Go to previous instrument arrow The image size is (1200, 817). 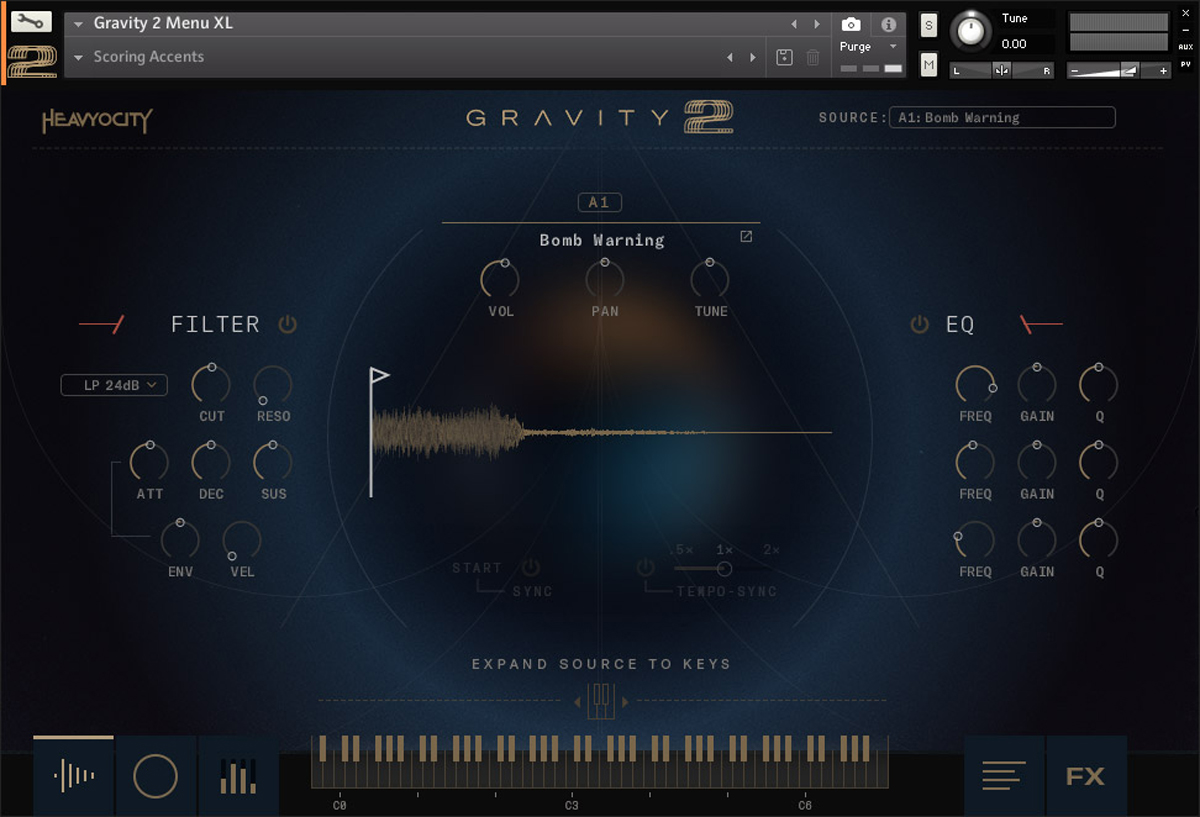[794, 24]
